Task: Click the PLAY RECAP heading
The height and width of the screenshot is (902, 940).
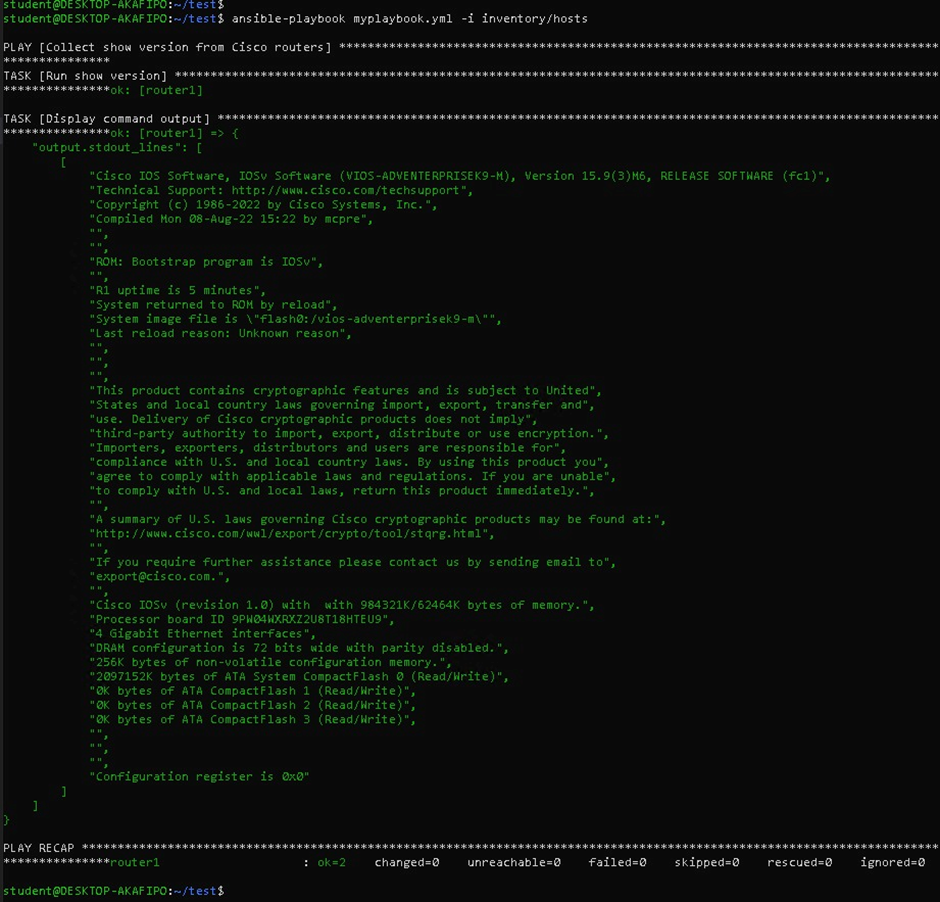Action: tap(39, 849)
